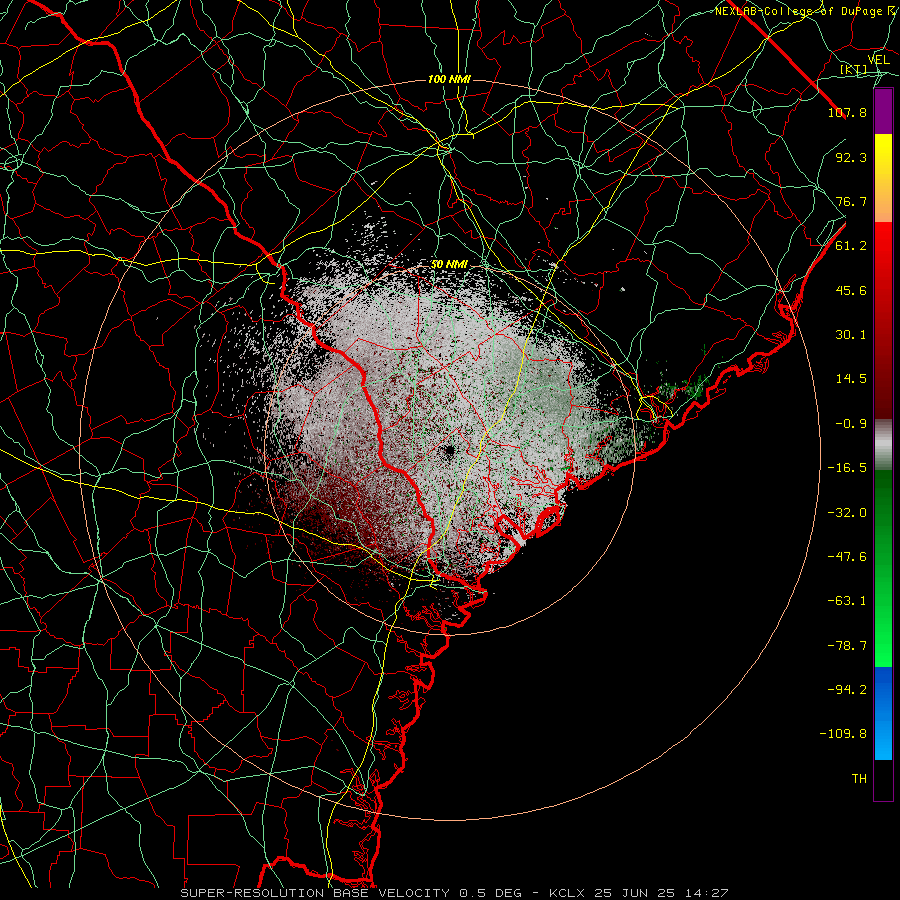The image size is (900, 900).
Task: Click the 100 NMI range ring label
Action: (x=449, y=79)
